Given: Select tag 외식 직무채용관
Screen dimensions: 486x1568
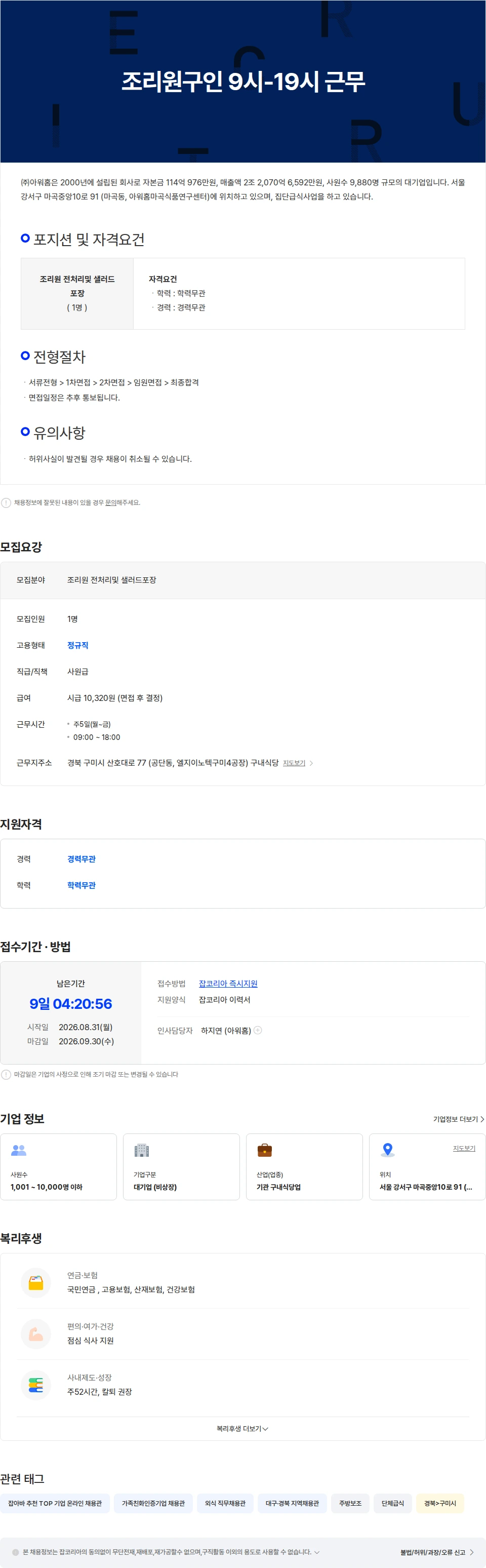Looking at the screenshot, I should 225,1504.
